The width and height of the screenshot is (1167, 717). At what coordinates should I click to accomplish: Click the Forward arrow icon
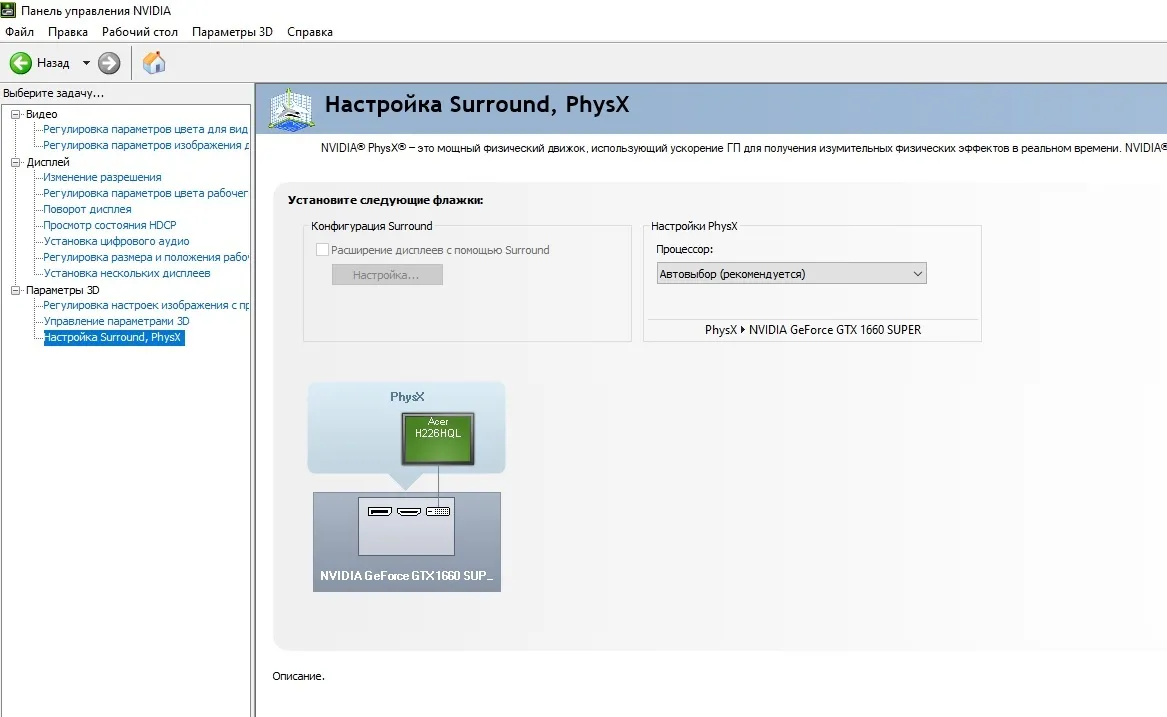click(x=109, y=63)
